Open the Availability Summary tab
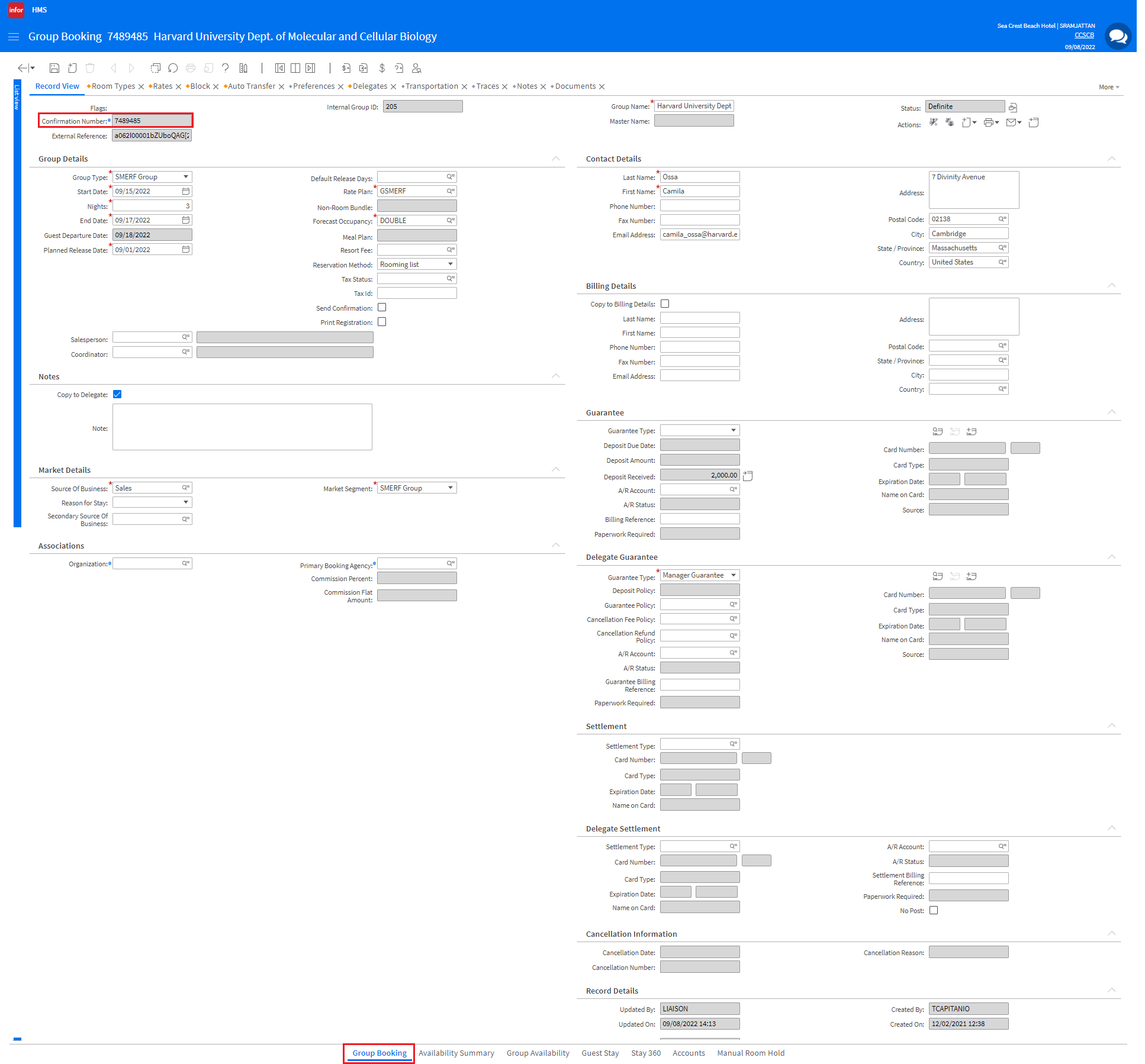This screenshot has width=1145, height=1064. pos(456,1053)
